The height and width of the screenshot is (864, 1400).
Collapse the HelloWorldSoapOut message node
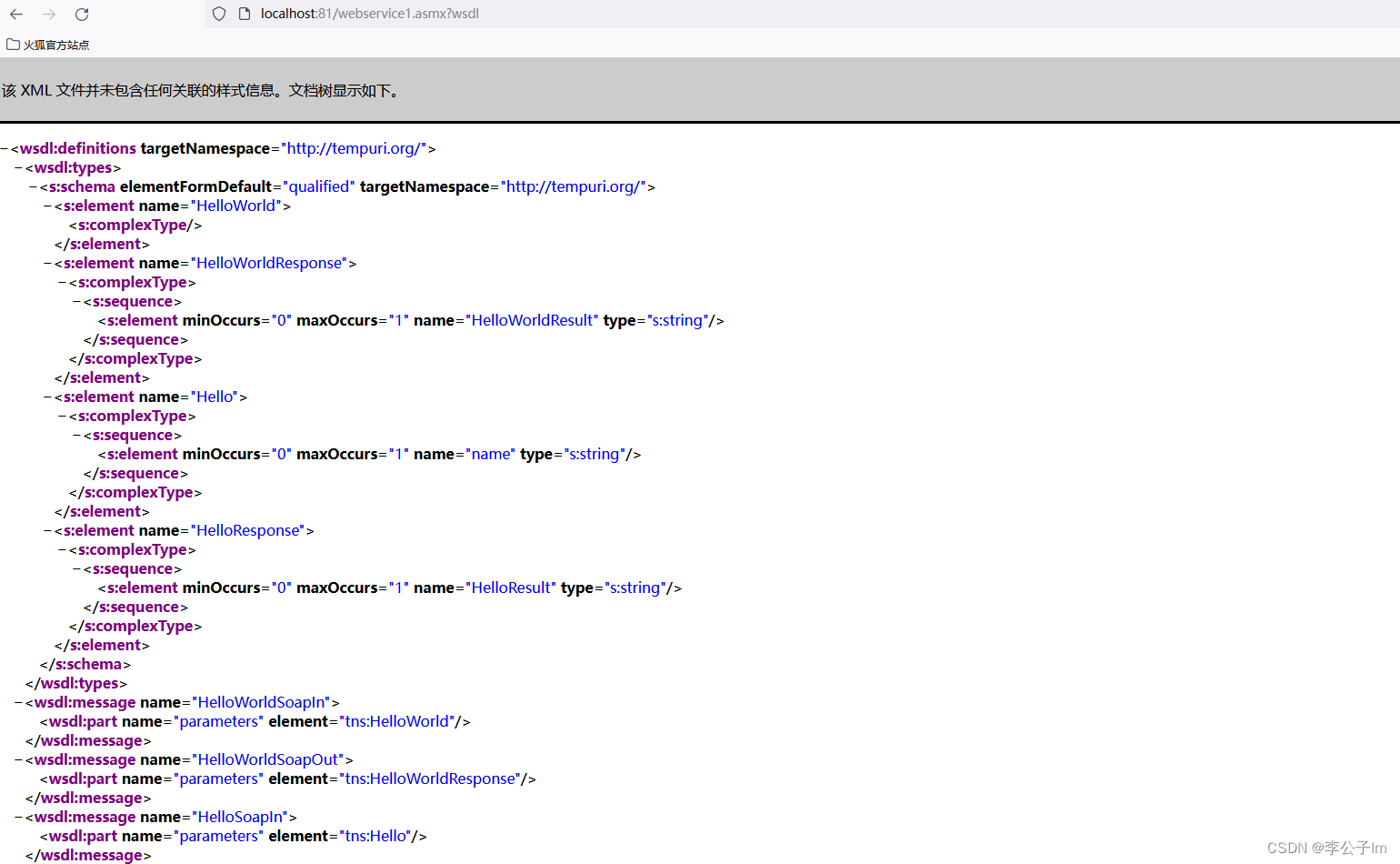(19, 759)
